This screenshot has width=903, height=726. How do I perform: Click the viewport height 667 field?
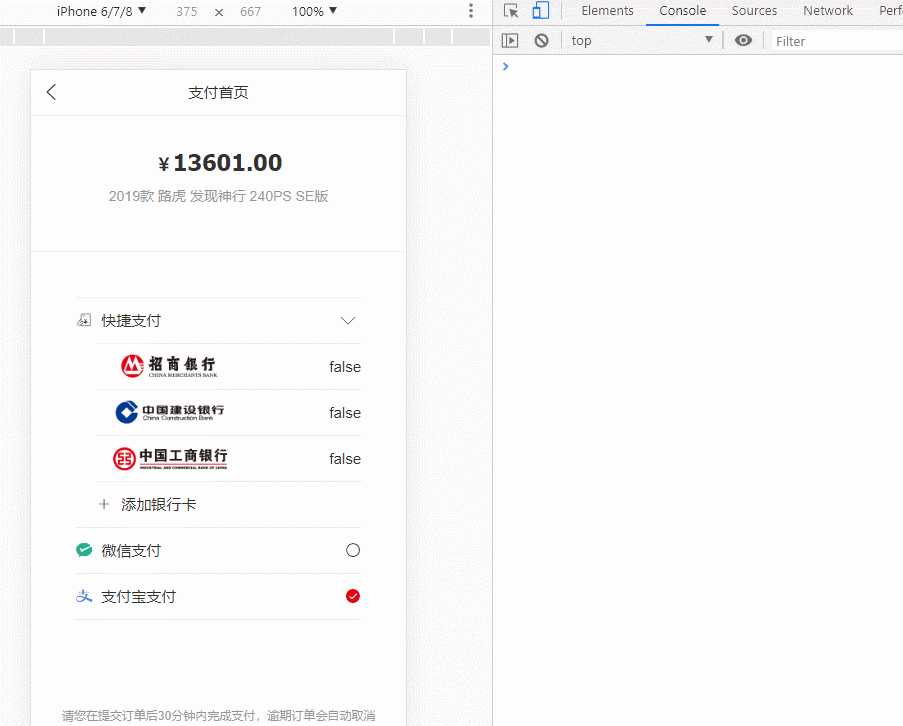coord(251,12)
